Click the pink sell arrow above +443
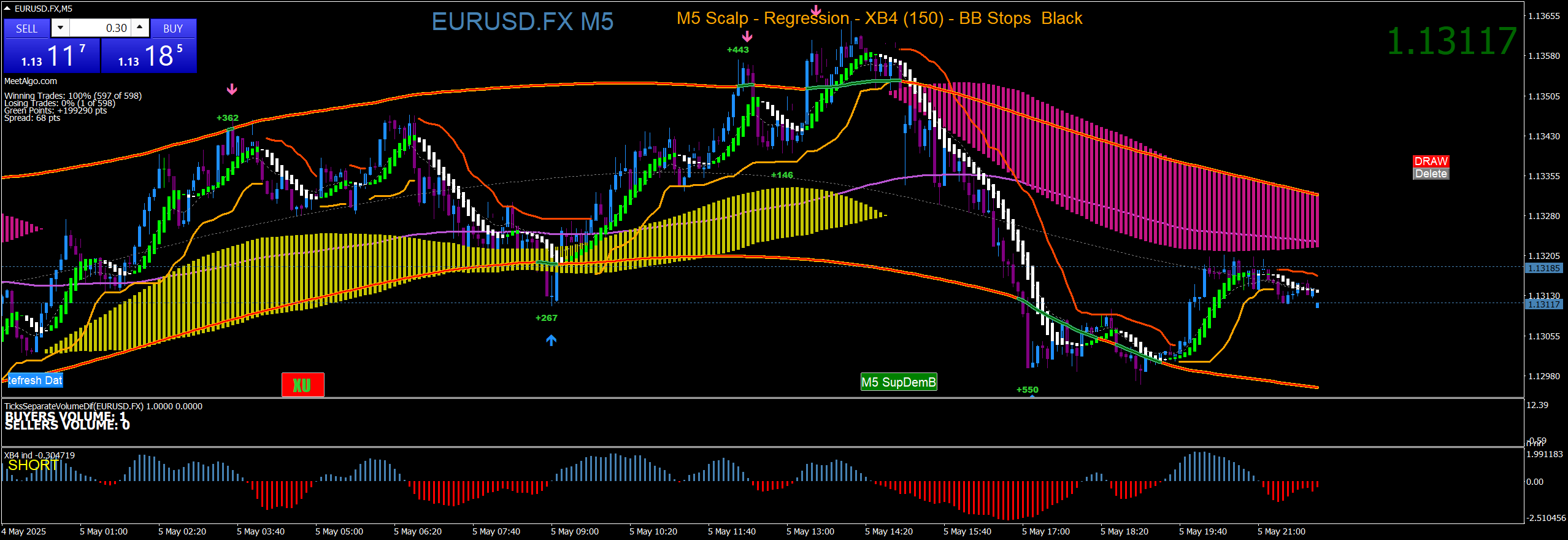Image resolution: width=1568 pixels, height=540 pixels. [747, 36]
